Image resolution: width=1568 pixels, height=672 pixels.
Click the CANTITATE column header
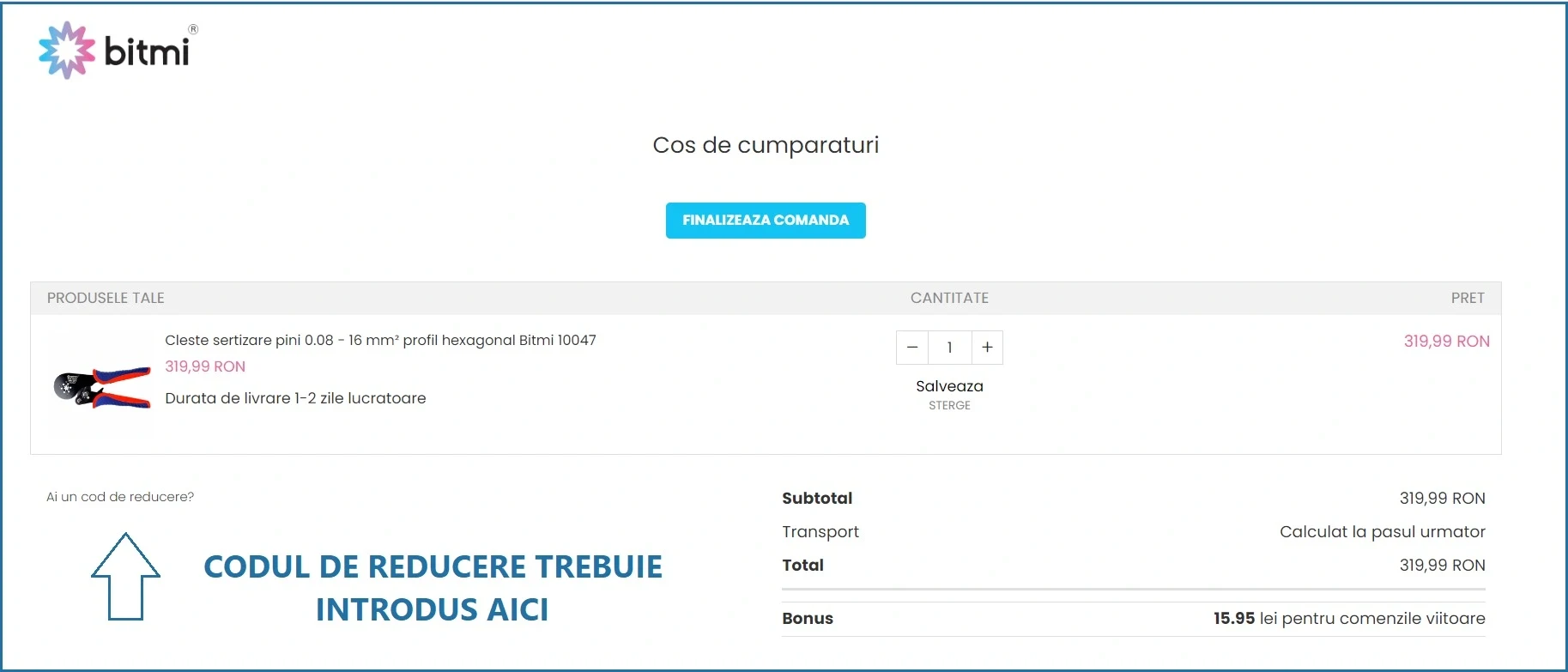click(949, 298)
